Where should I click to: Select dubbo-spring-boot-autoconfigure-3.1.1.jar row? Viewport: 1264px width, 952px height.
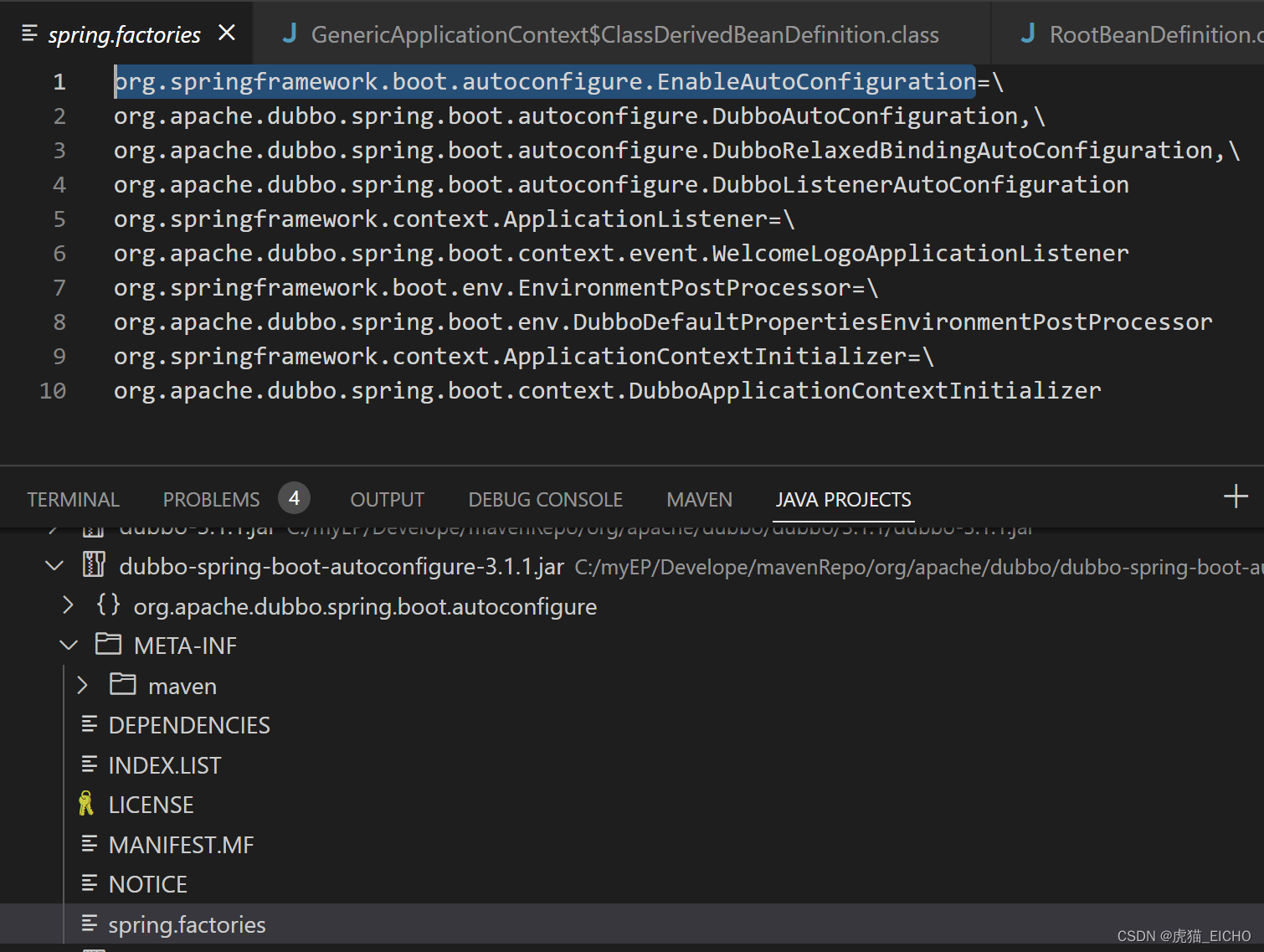632,567
